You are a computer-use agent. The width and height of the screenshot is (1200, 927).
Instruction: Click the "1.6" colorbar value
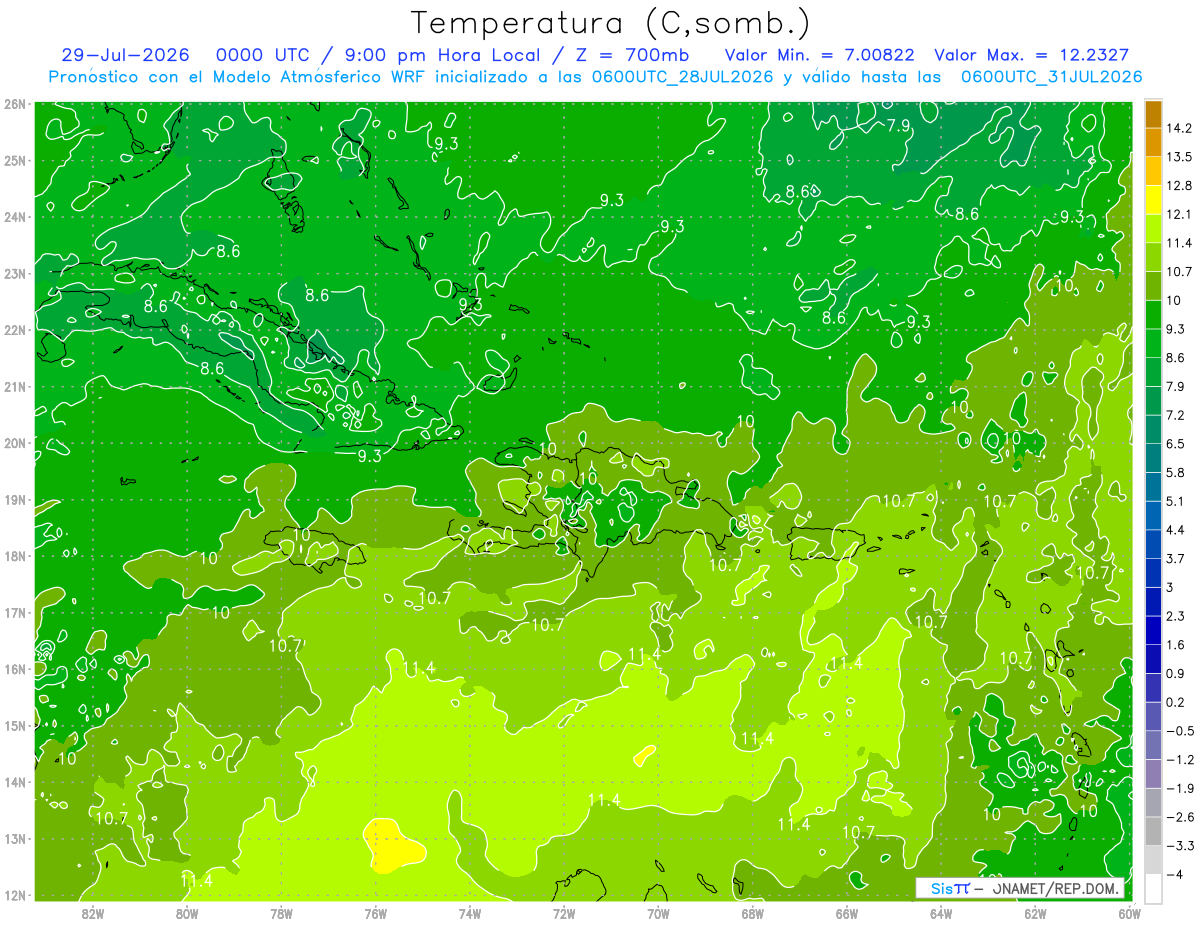coord(1175,645)
